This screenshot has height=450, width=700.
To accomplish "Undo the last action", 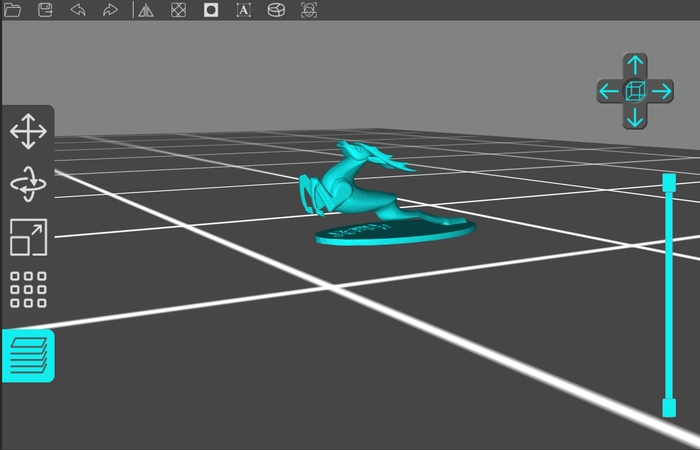I will click(x=78, y=10).
